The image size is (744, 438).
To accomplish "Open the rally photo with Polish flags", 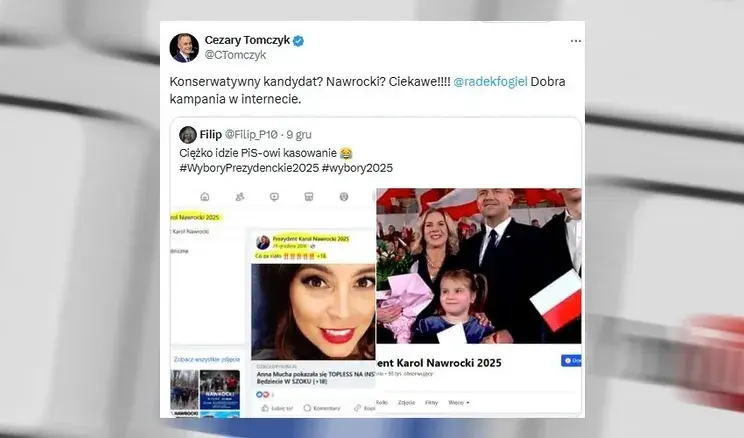I will [479, 266].
